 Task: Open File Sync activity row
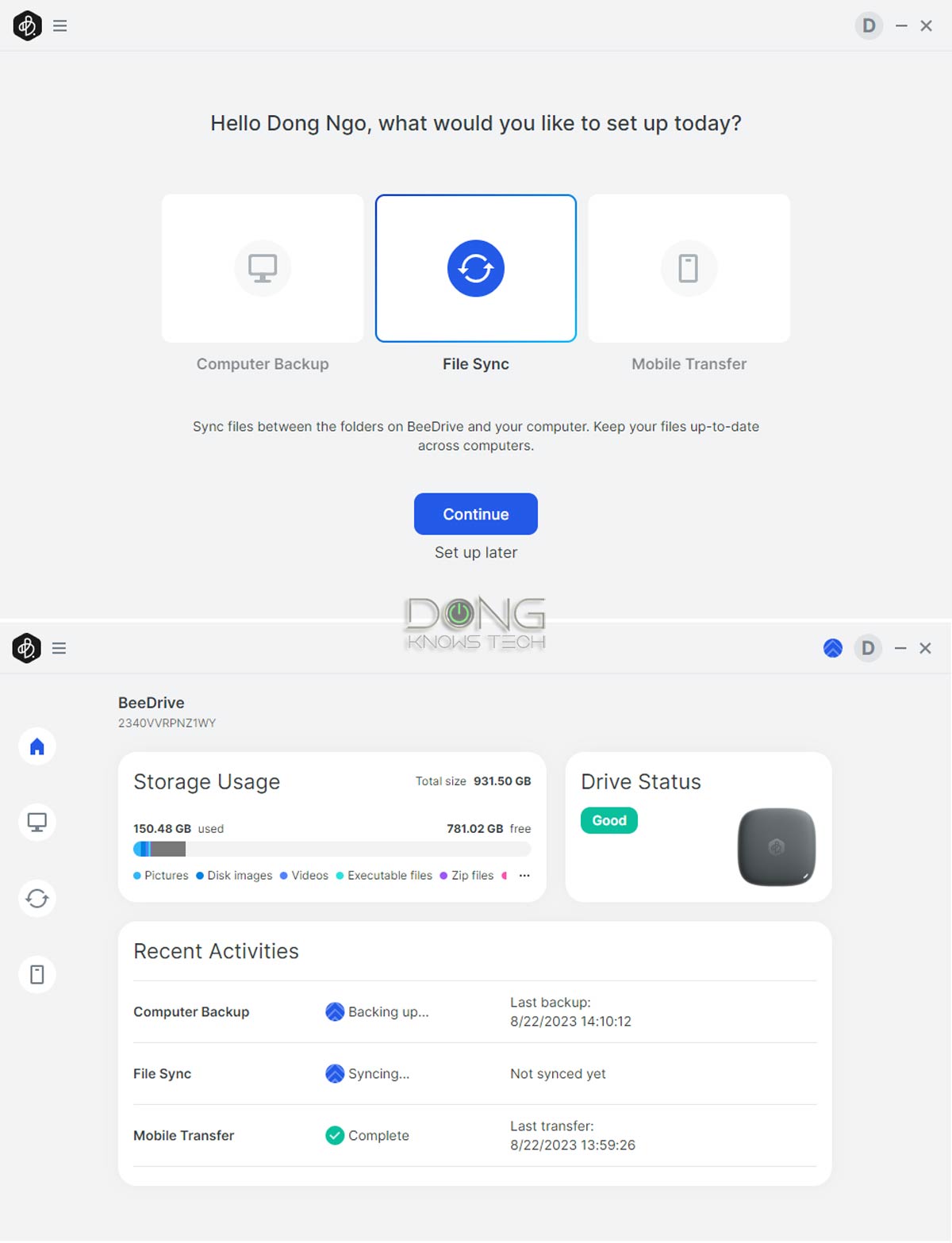[474, 1074]
